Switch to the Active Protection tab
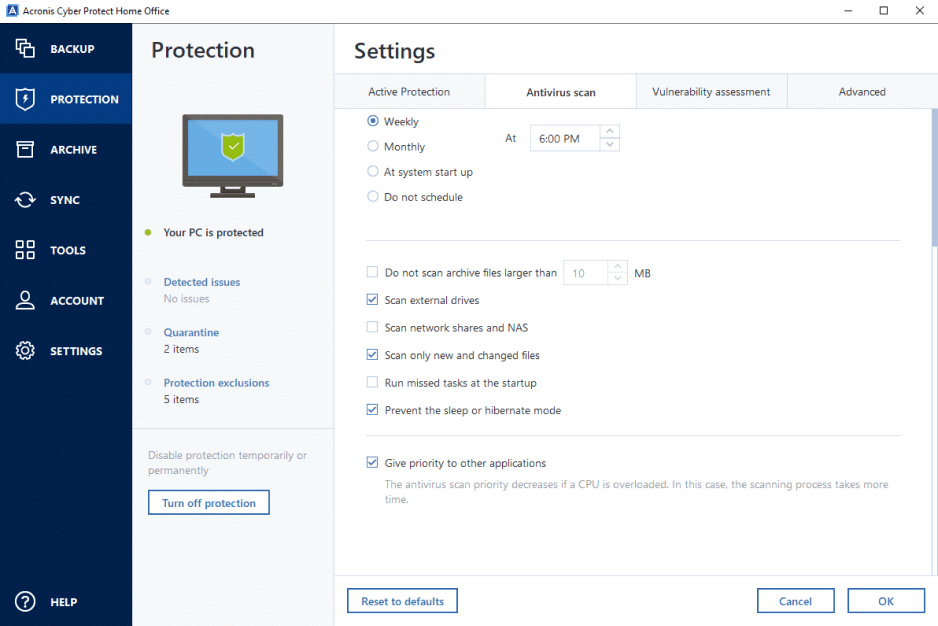This screenshot has height=626, width=938. pos(409,92)
